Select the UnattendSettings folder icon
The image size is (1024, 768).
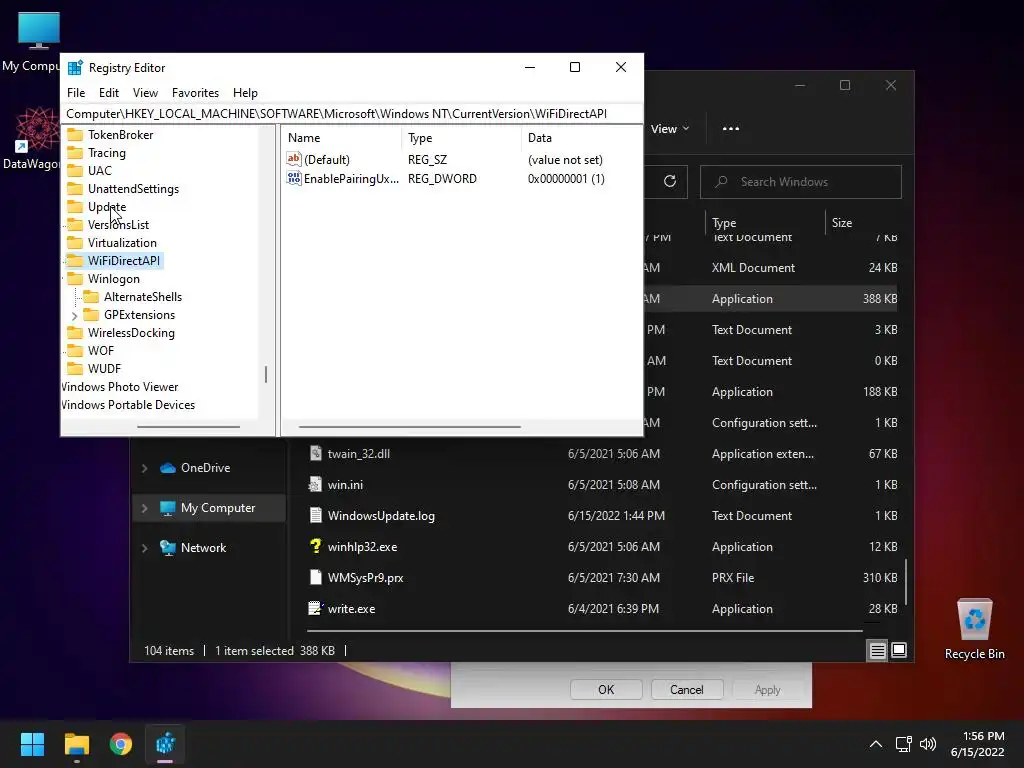coord(76,189)
